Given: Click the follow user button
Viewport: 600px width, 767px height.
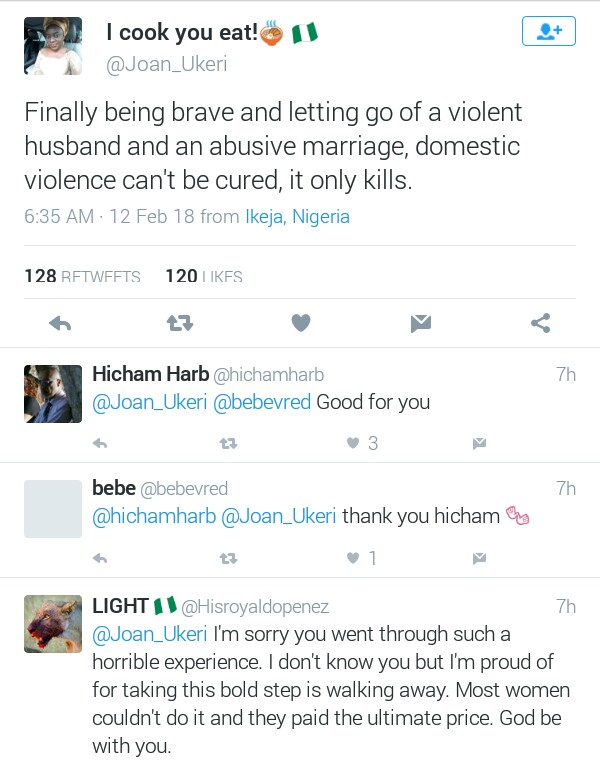Looking at the screenshot, I should 549,32.
